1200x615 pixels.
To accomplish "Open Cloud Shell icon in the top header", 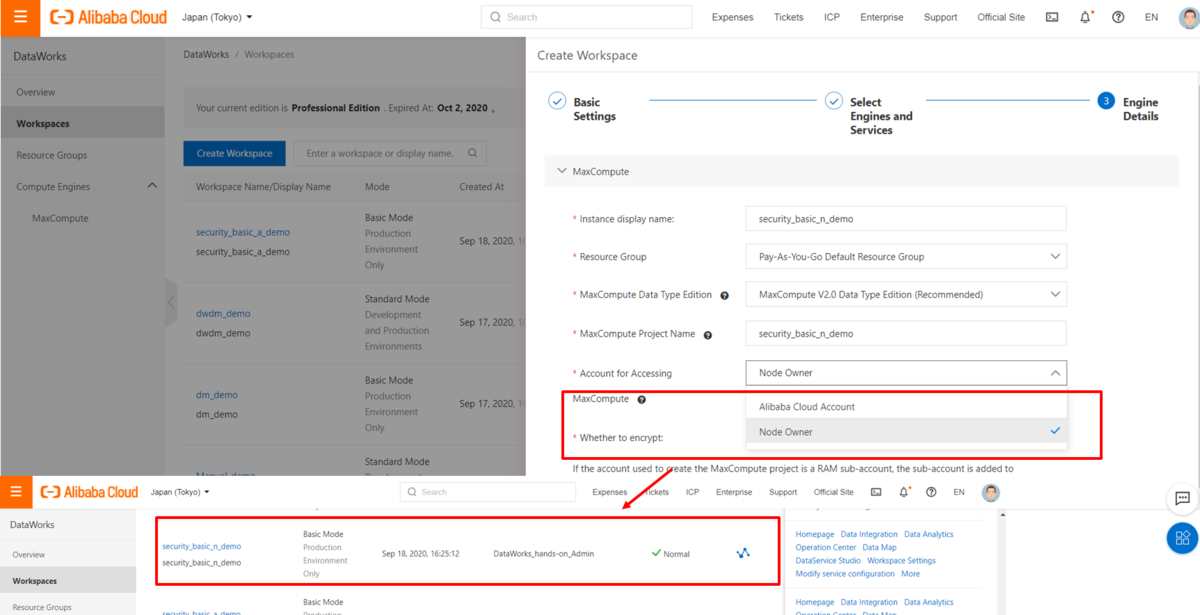I will tap(1052, 17).
